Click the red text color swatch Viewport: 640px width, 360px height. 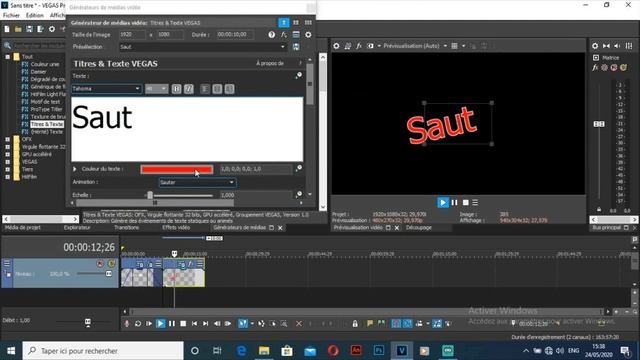point(177,169)
